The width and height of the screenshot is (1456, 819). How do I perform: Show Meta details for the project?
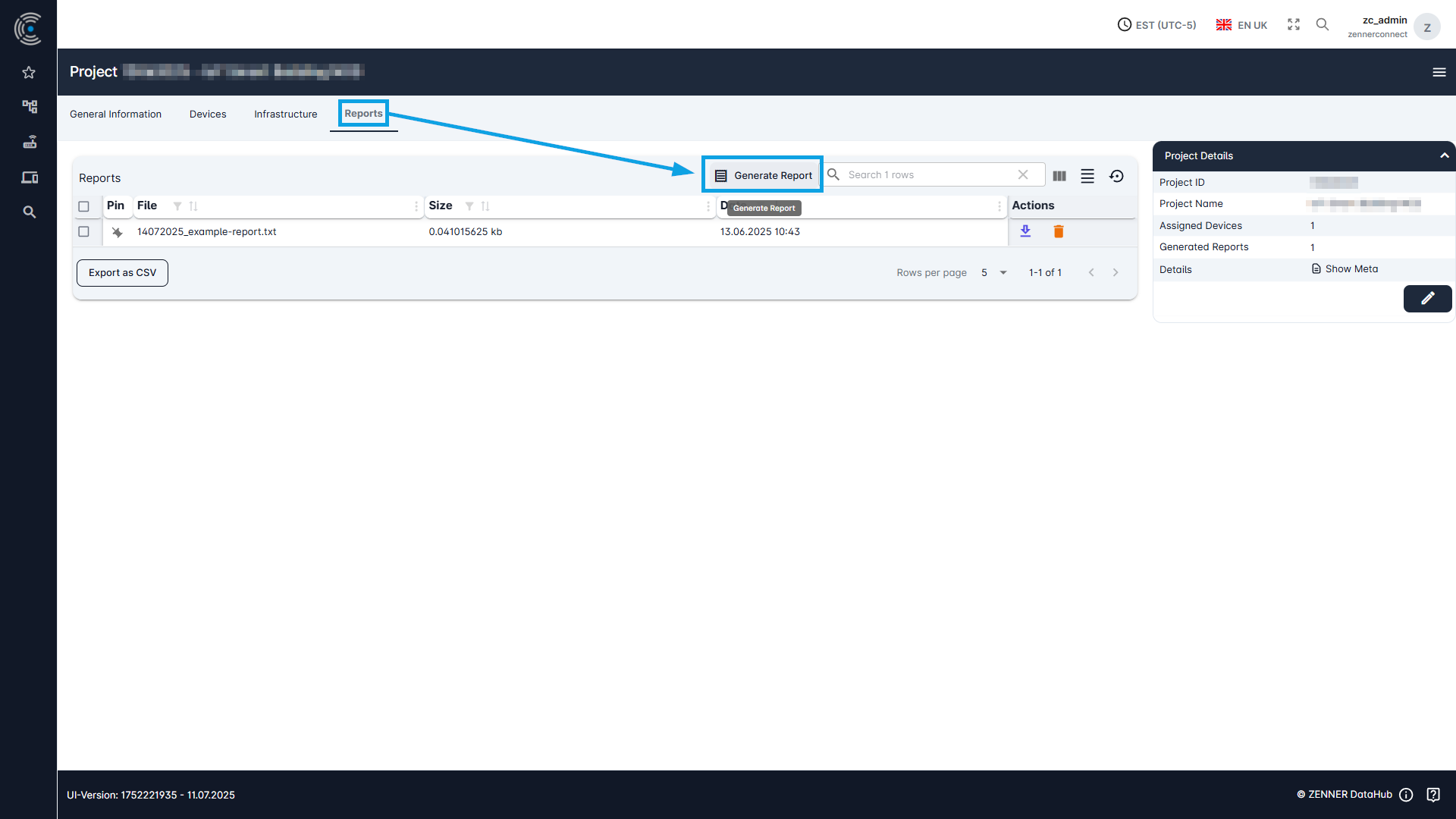[1351, 268]
